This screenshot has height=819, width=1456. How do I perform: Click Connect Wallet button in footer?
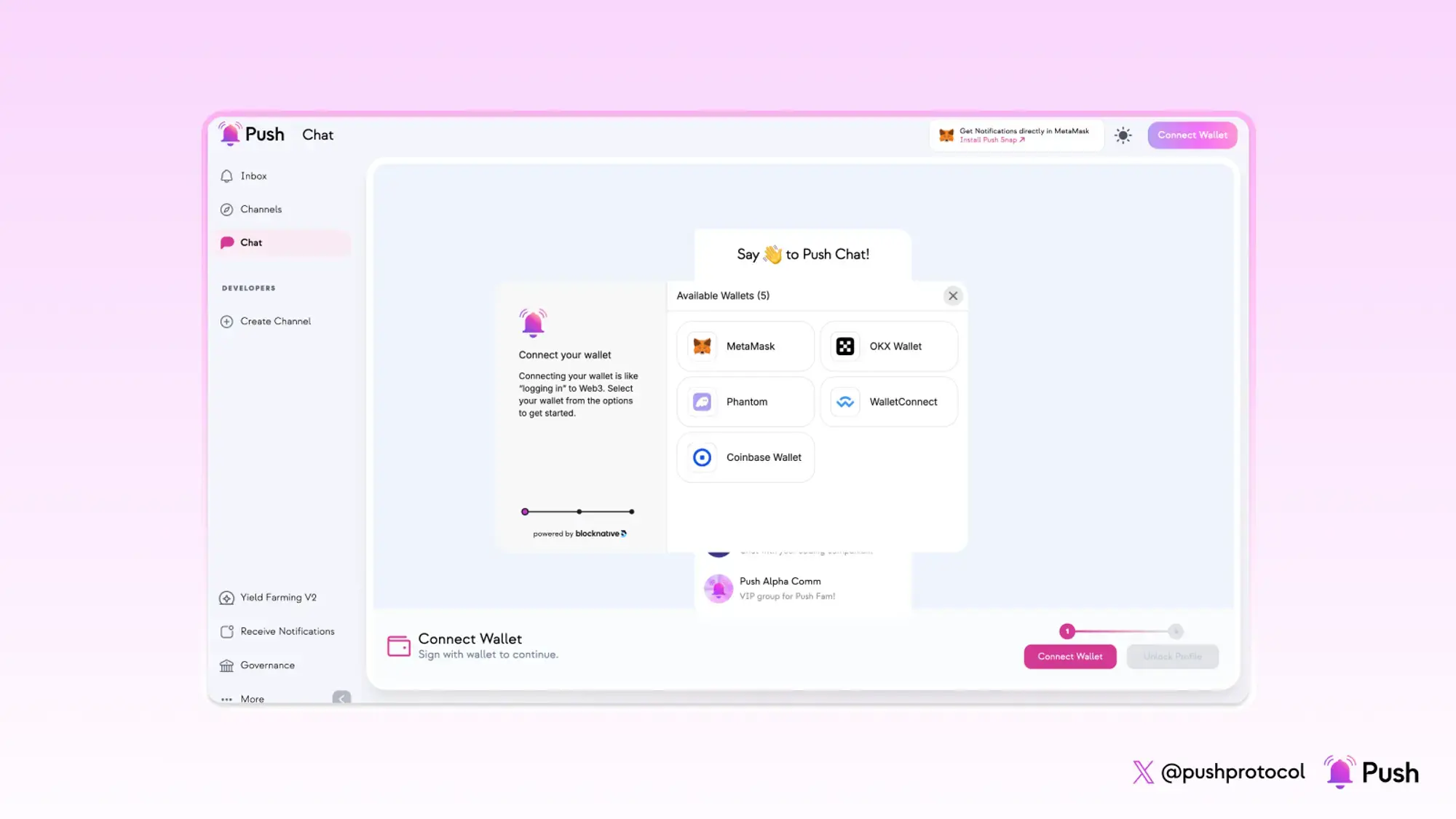tap(1070, 656)
